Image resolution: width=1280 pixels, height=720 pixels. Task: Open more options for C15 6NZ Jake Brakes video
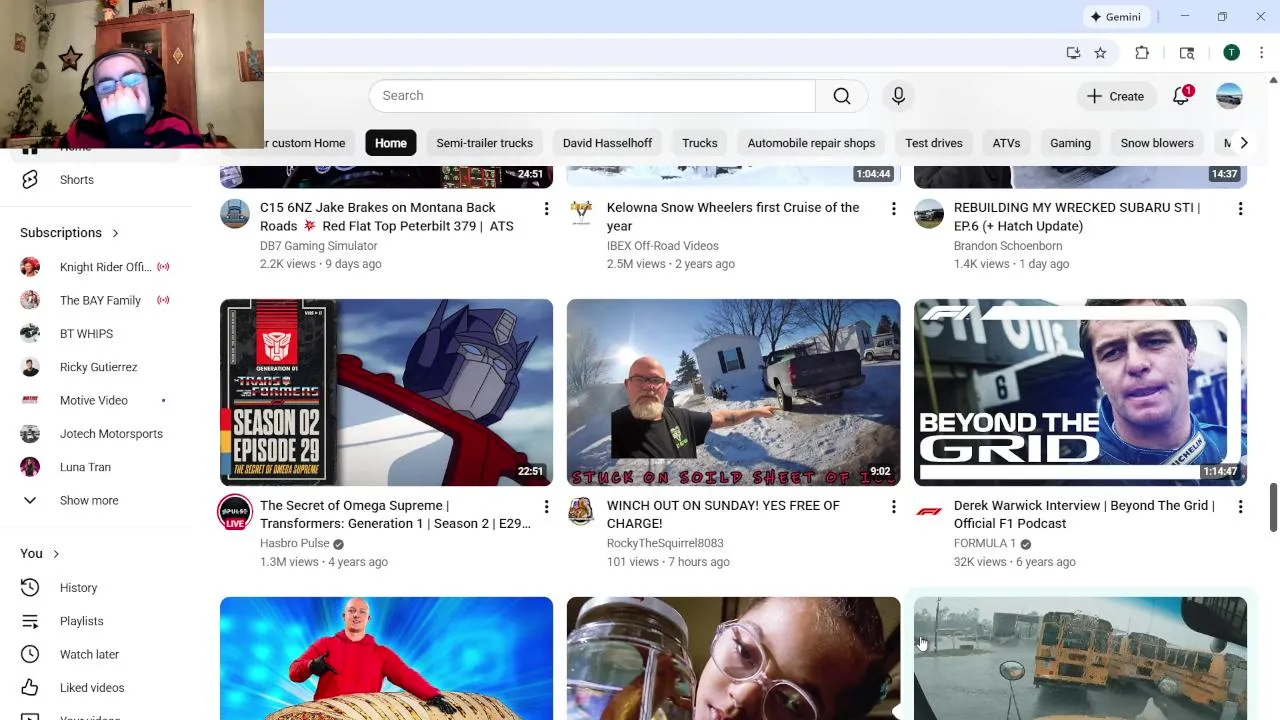[x=546, y=208]
